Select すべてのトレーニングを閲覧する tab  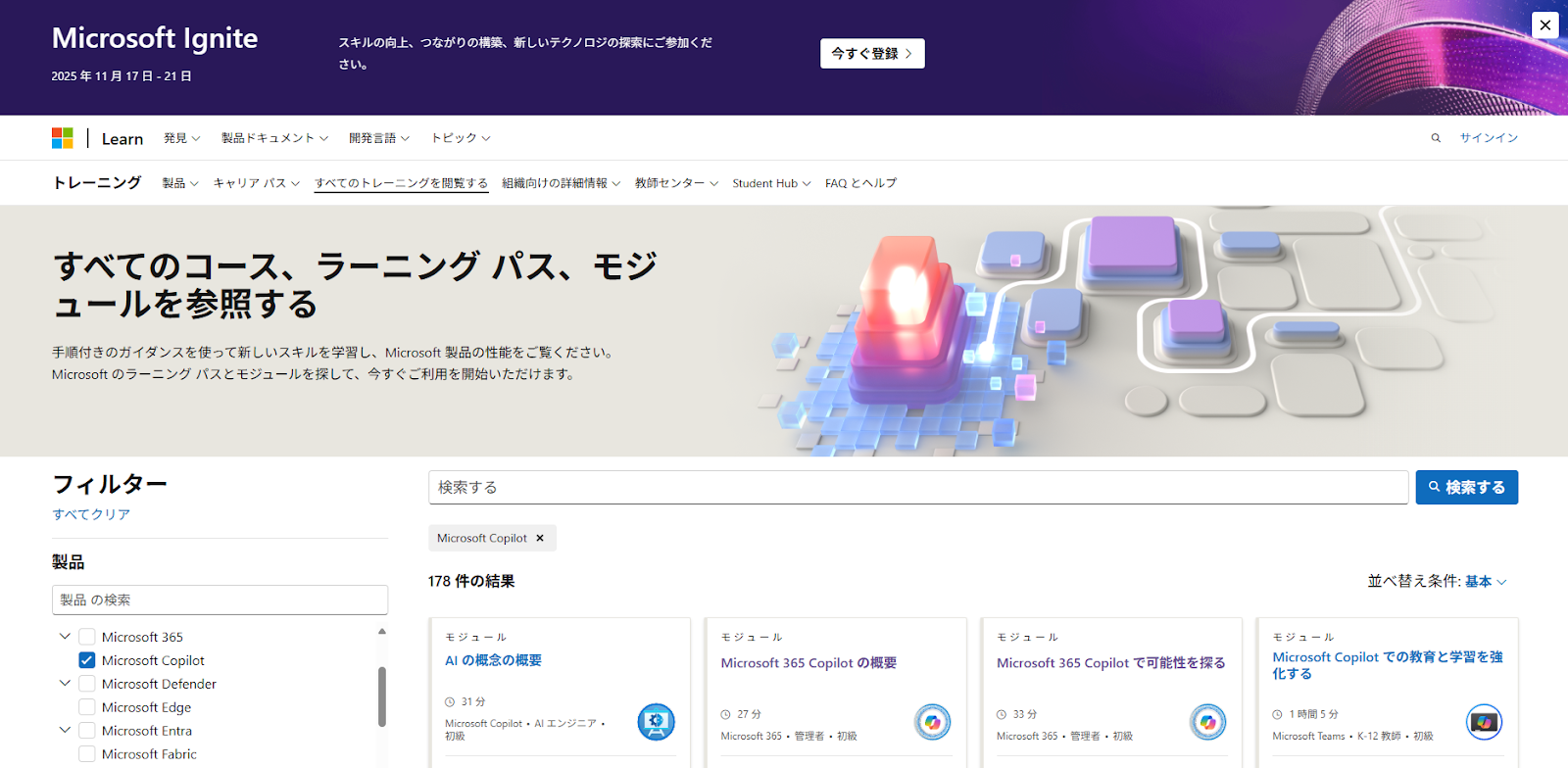click(x=401, y=183)
